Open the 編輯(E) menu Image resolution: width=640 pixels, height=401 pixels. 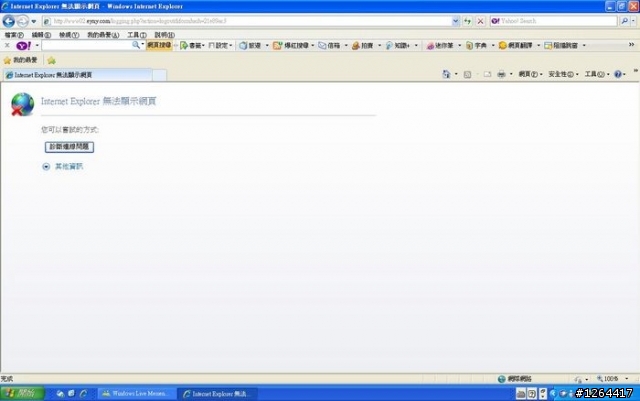click(x=41, y=35)
